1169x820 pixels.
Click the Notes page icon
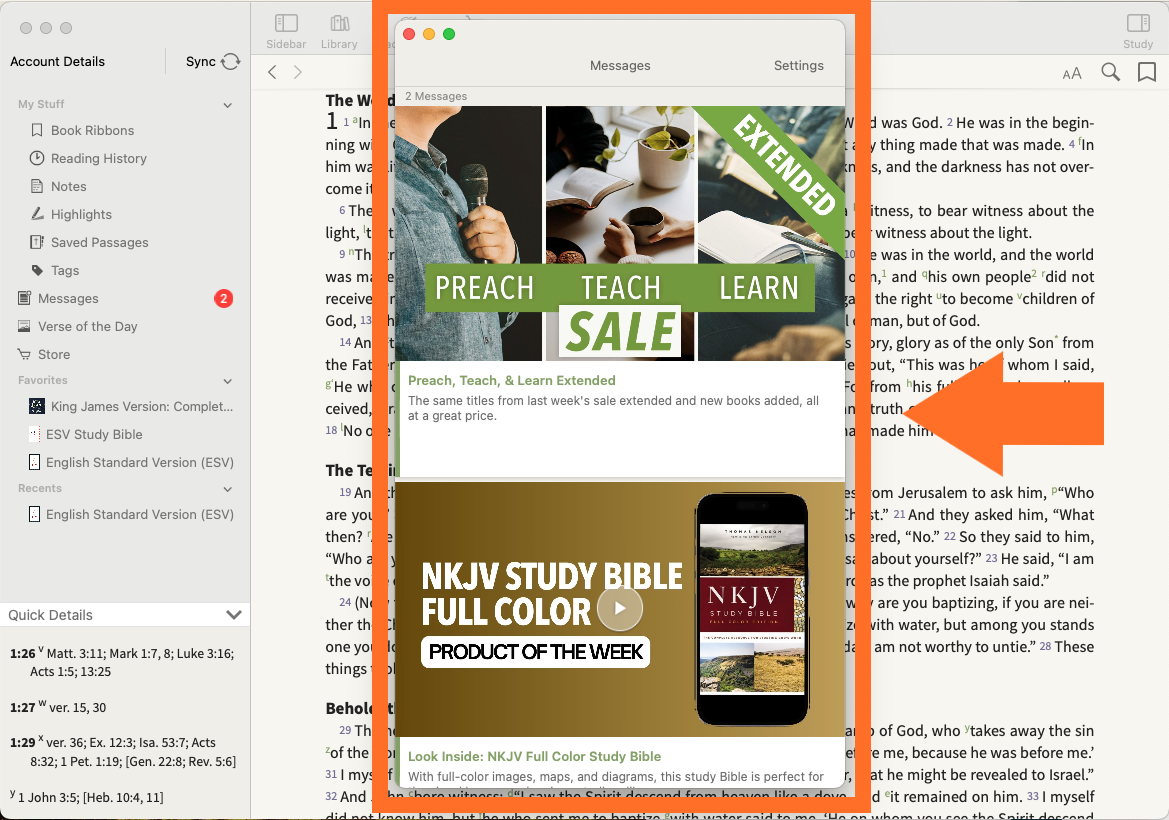click(x=37, y=186)
